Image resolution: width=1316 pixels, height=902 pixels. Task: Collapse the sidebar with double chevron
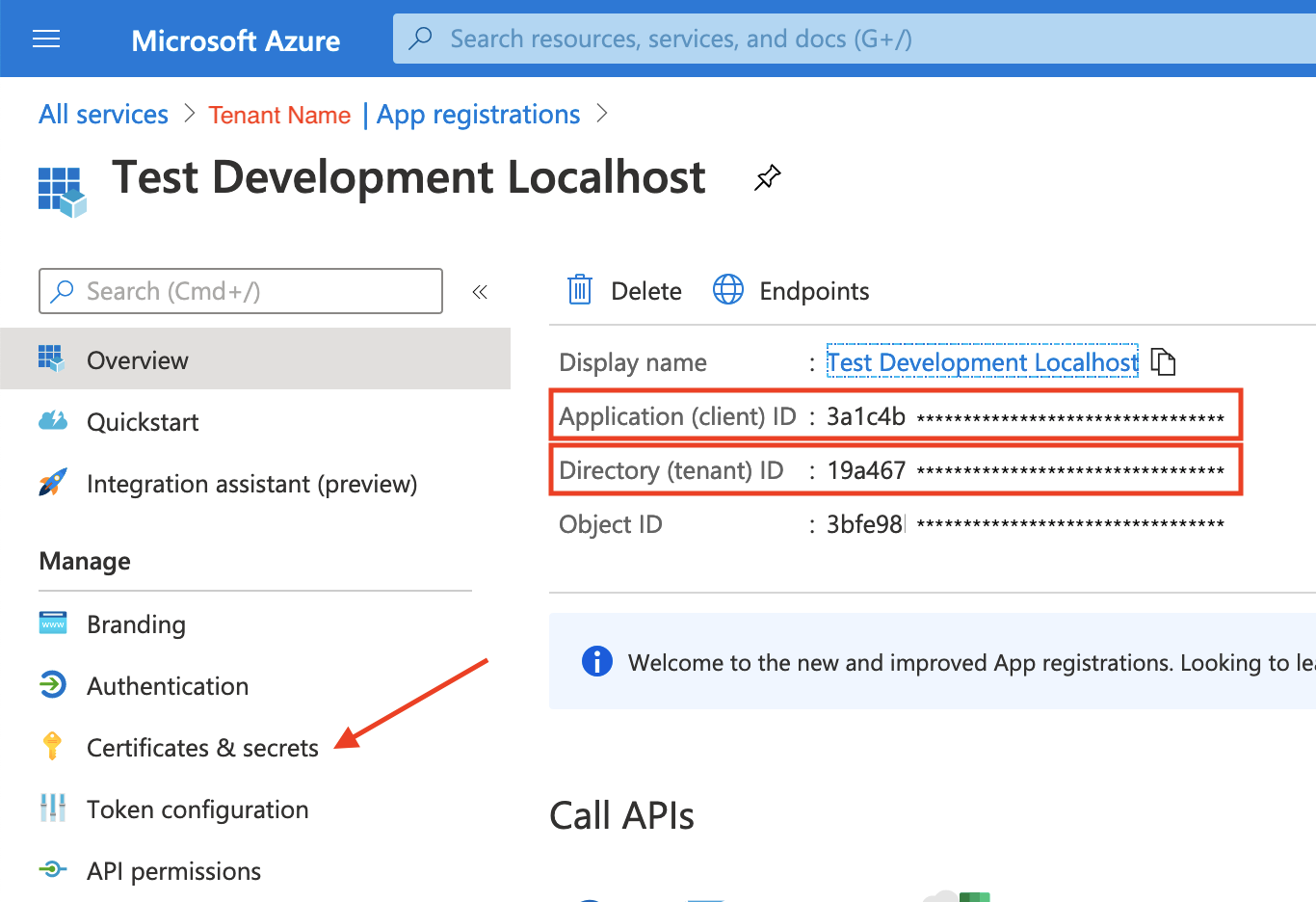coord(480,291)
